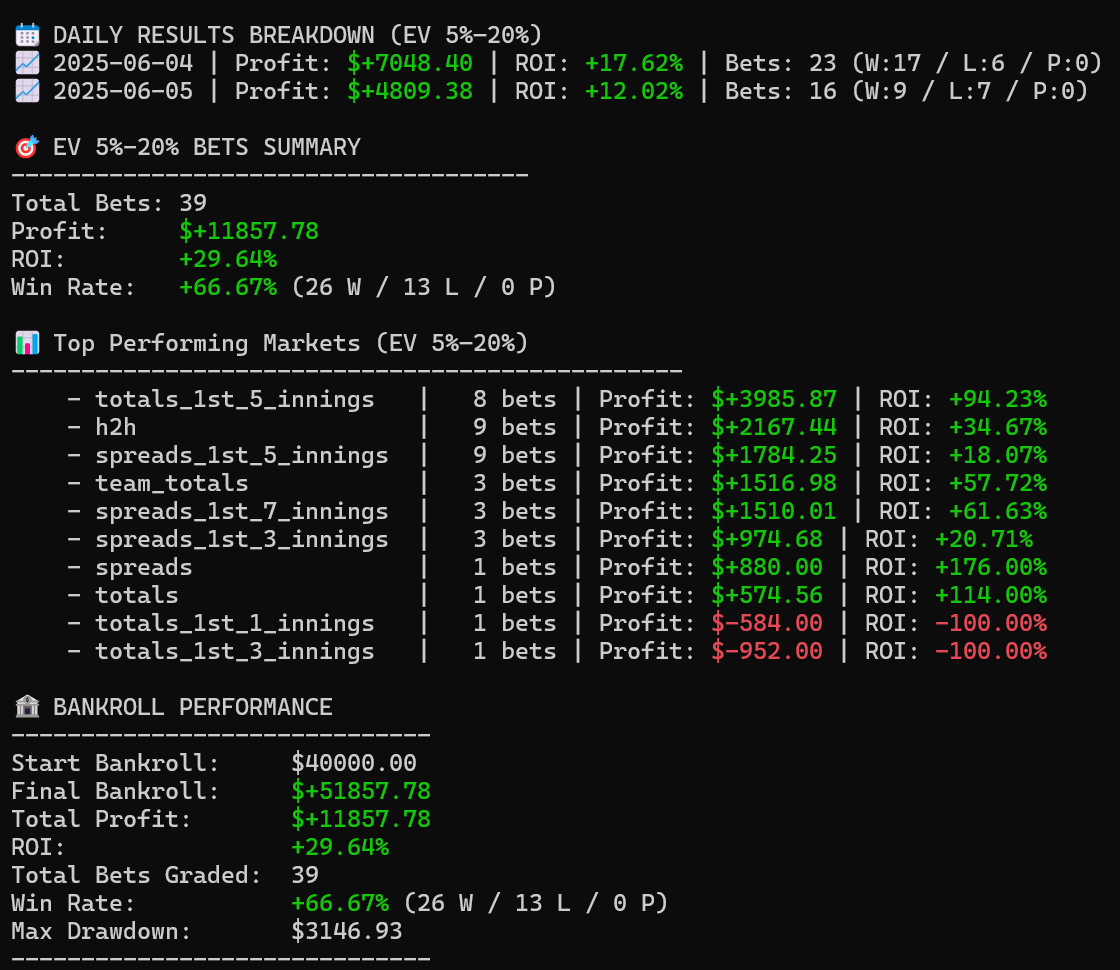This screenshot has width=1120, height=970.
Task: Click the chart emoji next to 2025-06-04
Action: (27, 63)
